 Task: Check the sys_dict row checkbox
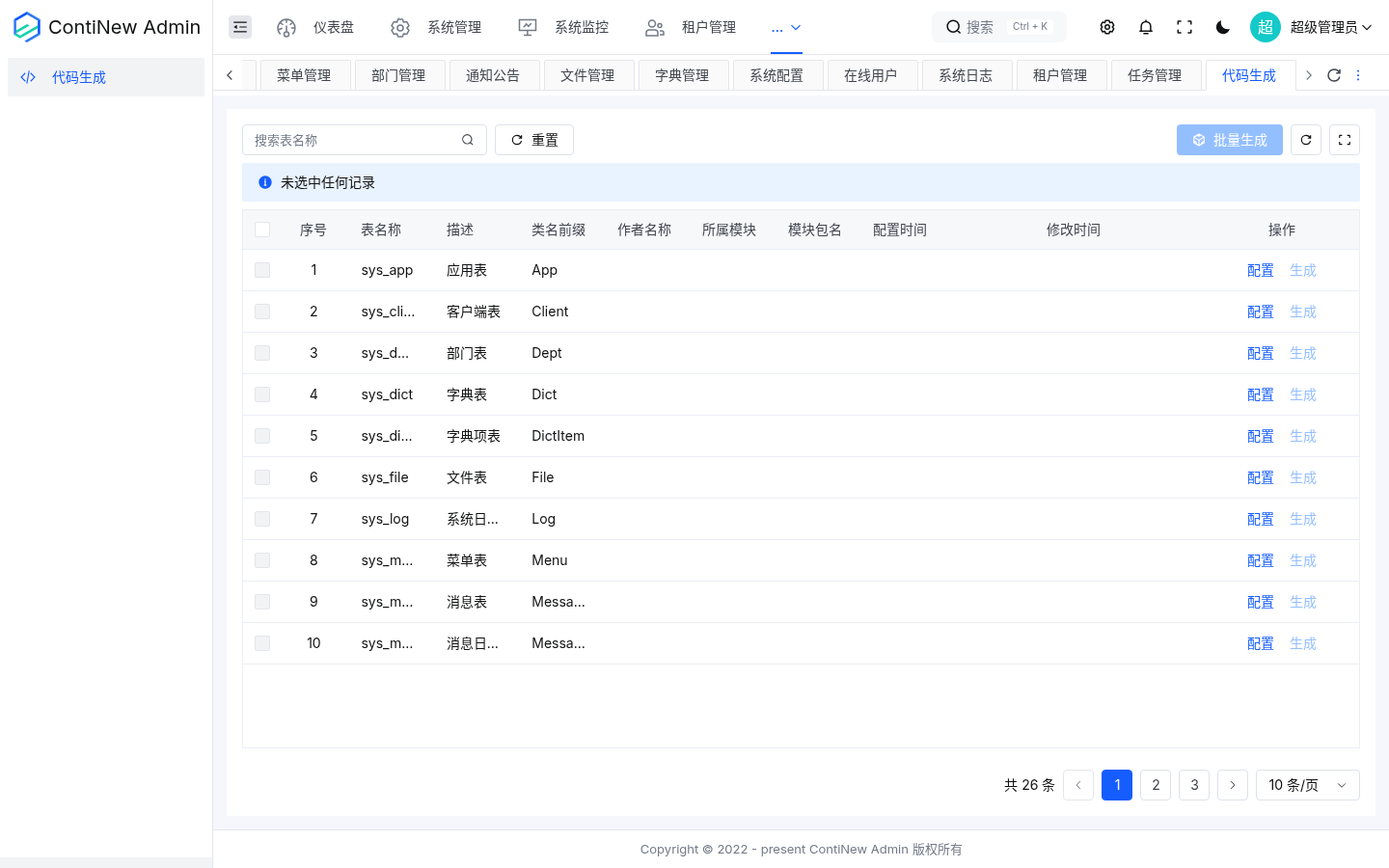click(x=262, y=394)
